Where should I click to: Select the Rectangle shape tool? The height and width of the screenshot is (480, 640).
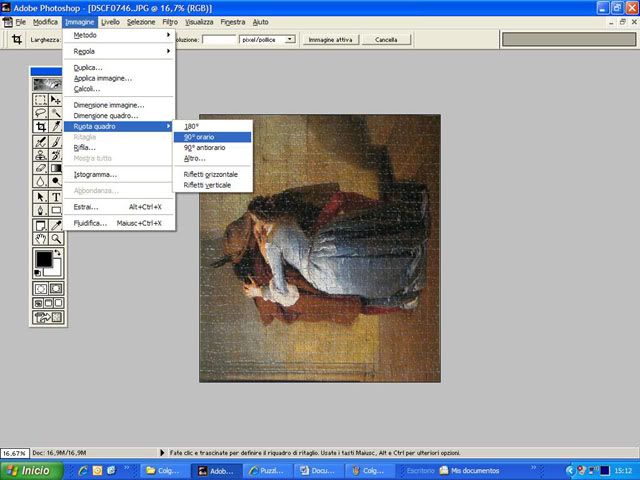(56, 210)
